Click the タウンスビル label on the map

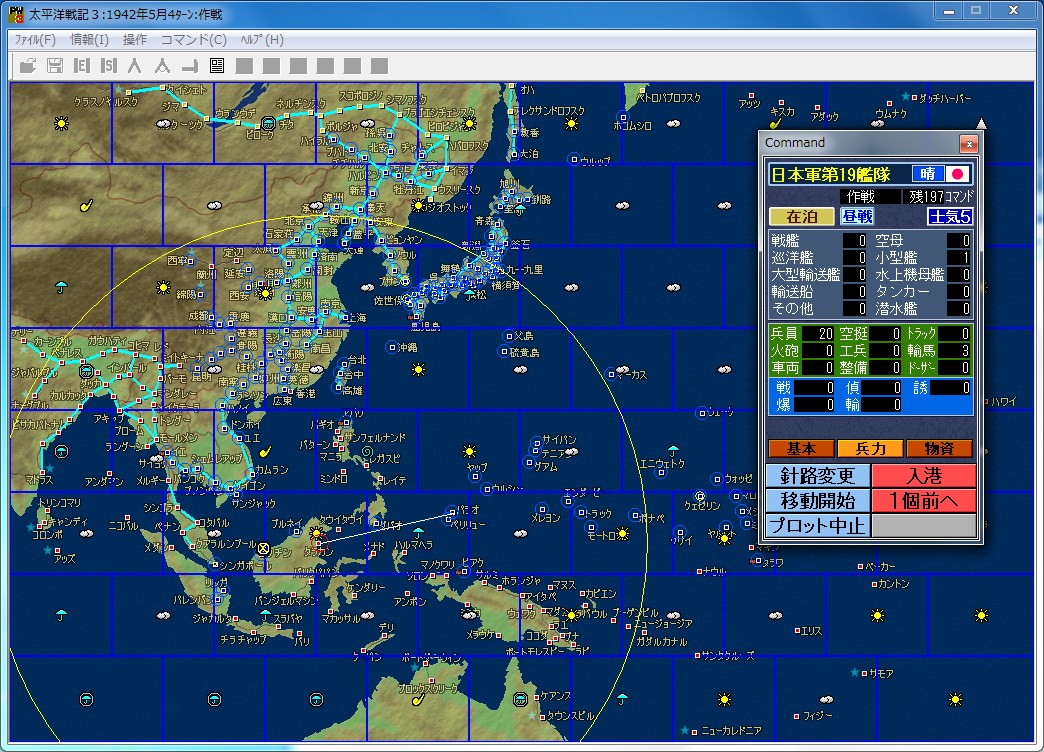click(x=571, y=715)
